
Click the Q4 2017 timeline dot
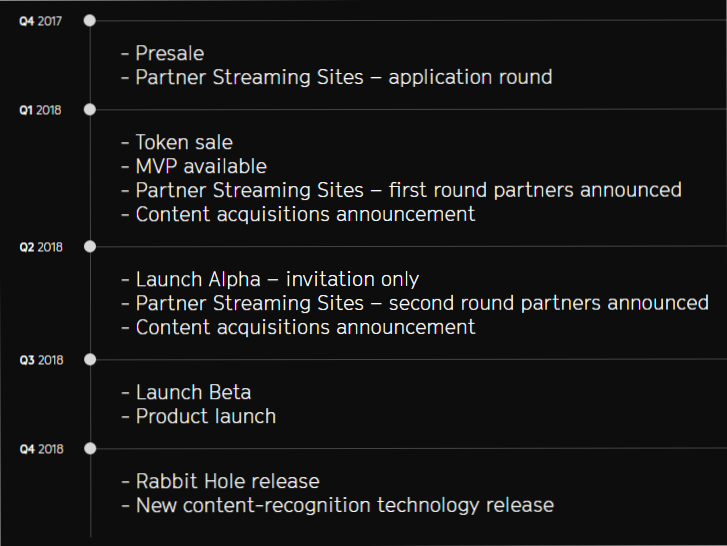point(90,21)
